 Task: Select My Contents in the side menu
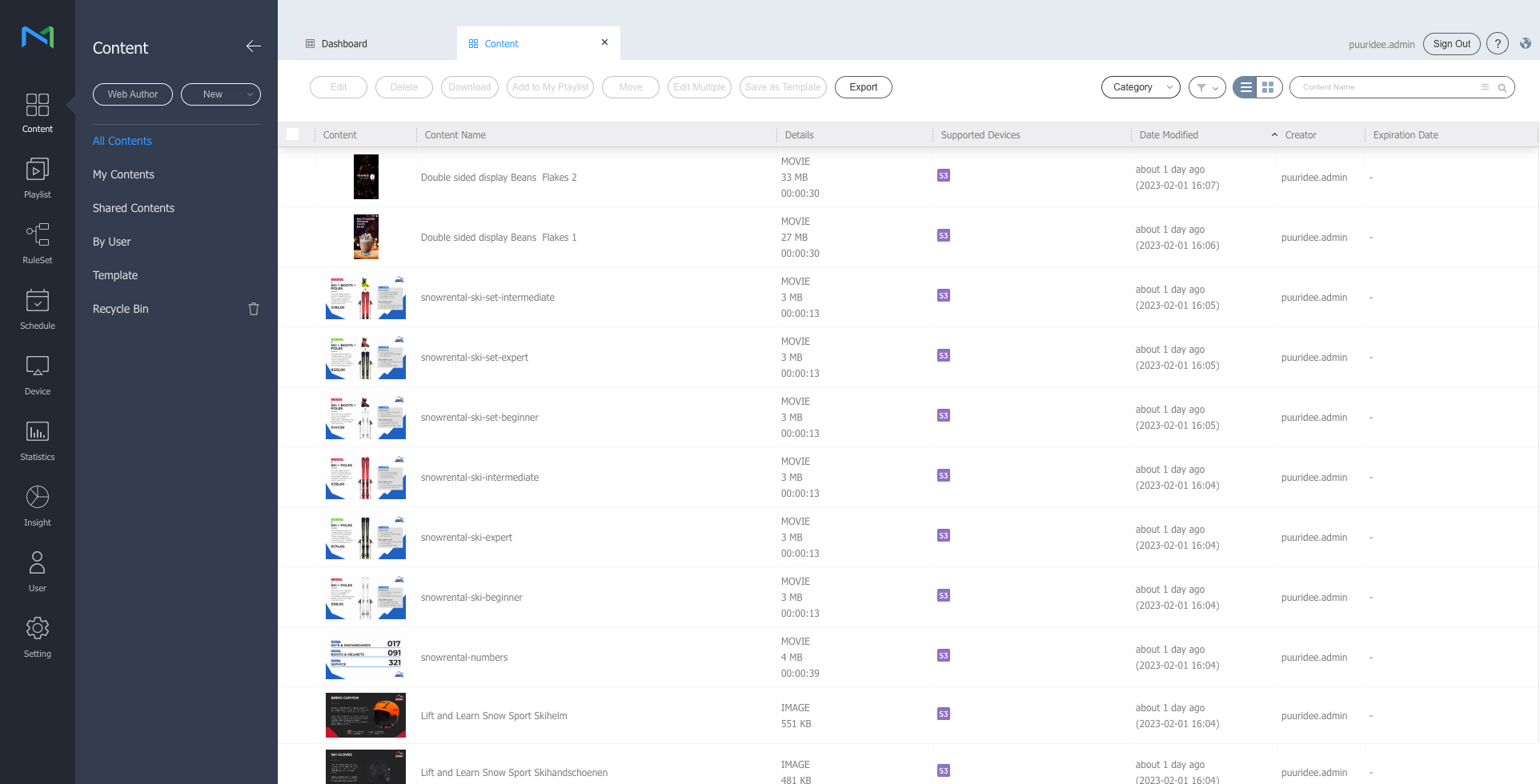[x=123, y=174]
